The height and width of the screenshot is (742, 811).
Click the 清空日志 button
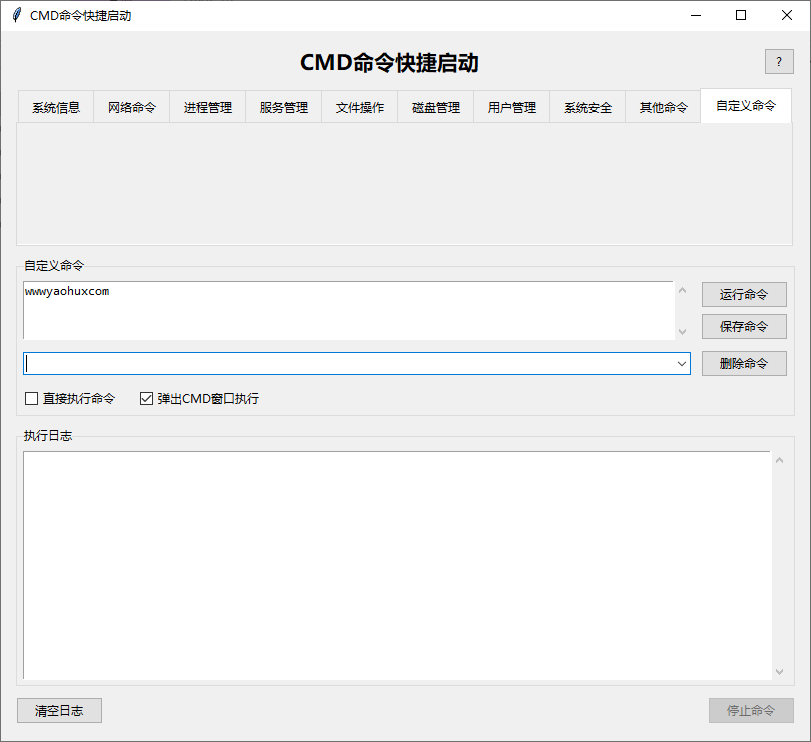tap(58, 710)
